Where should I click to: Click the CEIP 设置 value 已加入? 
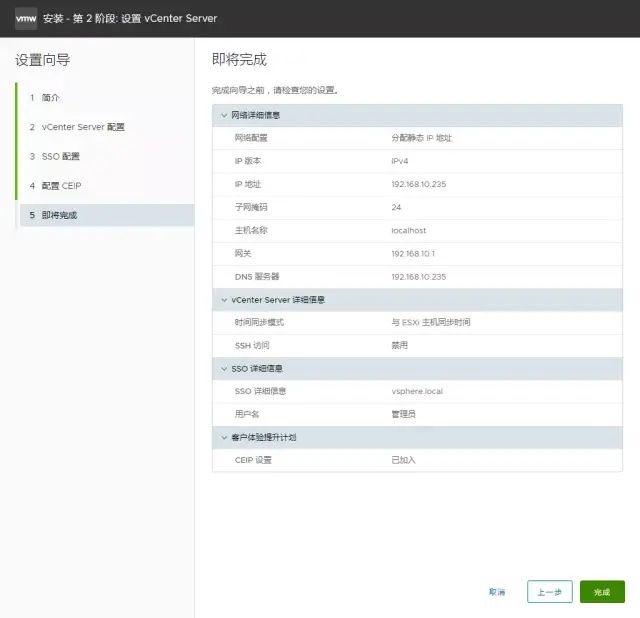403,460
